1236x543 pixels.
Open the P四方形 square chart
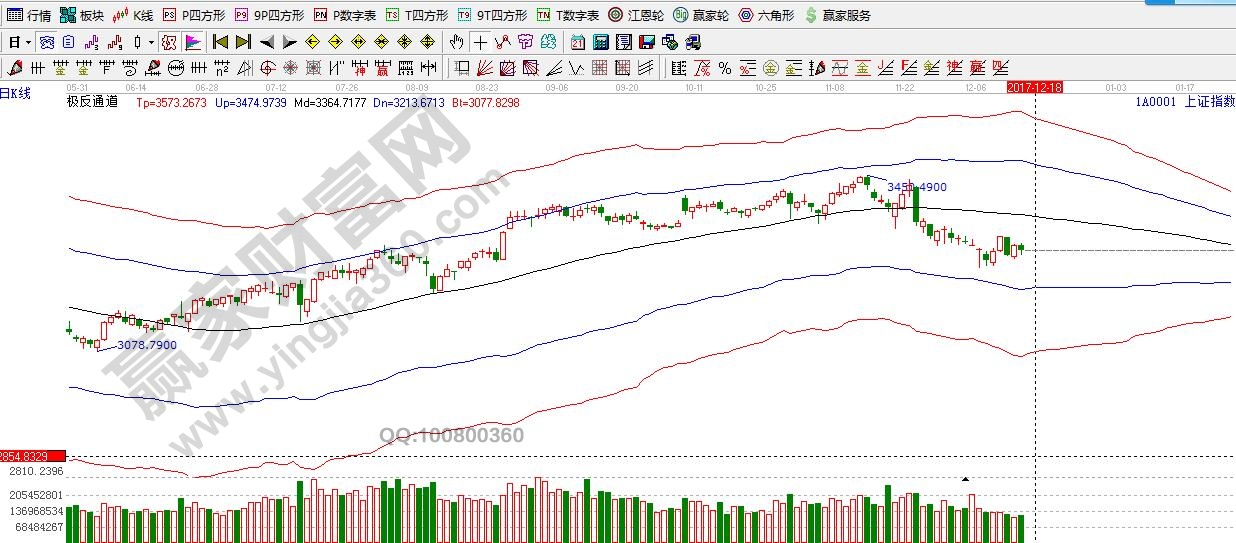coord(194,15)
